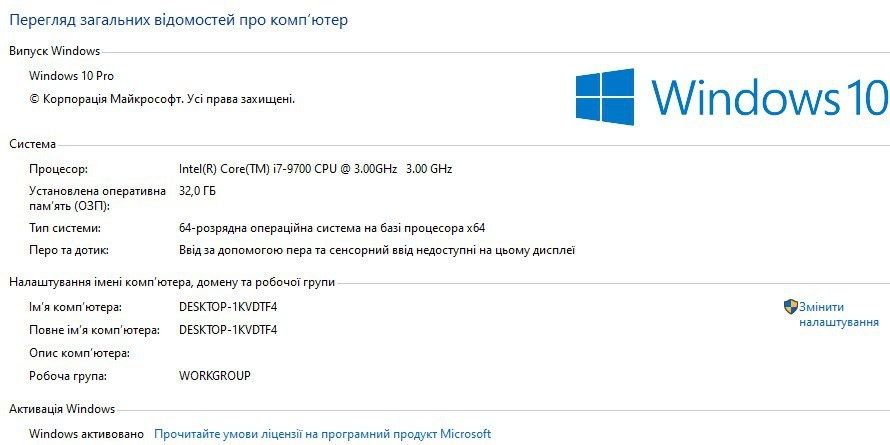890x445 pixels.
Task: Open the Змінити налаштування link
Action: 839,315
